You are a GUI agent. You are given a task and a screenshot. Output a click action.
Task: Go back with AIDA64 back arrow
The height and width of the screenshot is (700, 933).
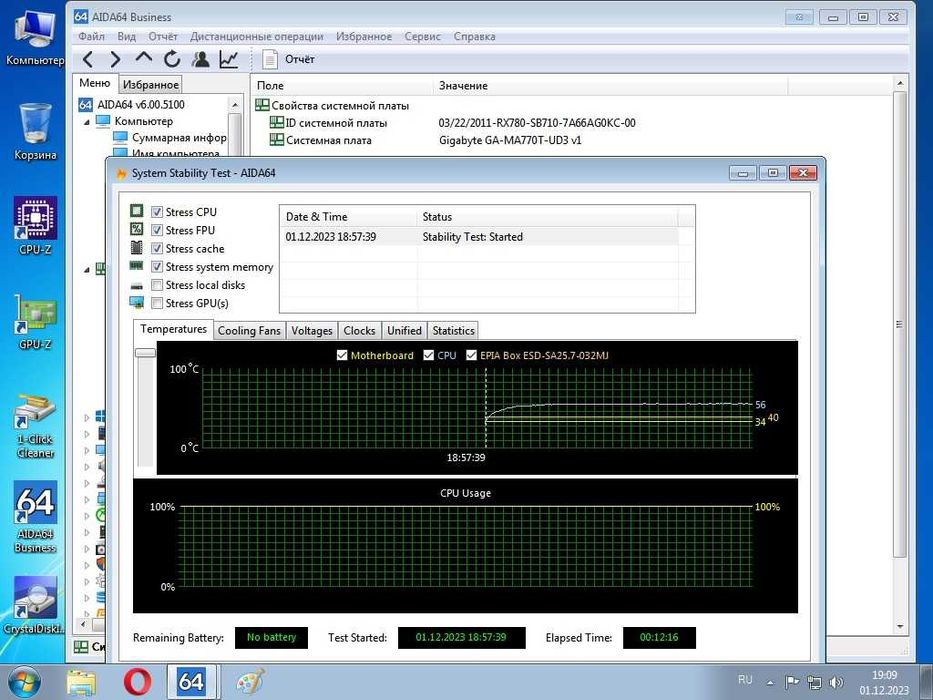87,59
